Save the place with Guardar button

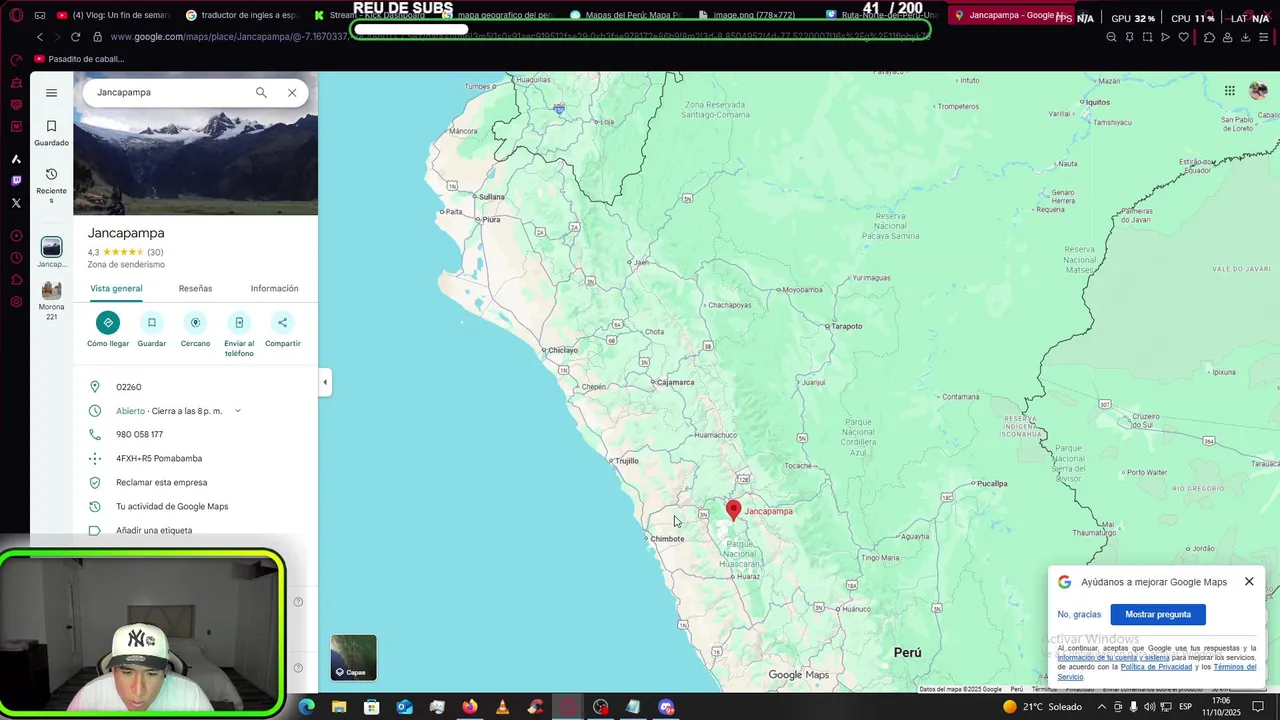click(x=151, y=330)
